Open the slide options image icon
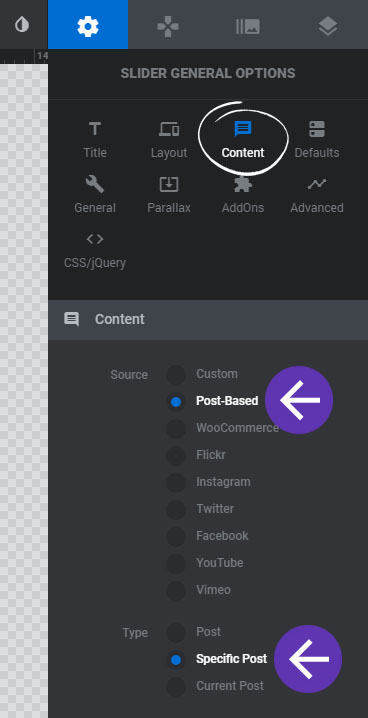Screen dimensions: 368x718 pos(248,26)
